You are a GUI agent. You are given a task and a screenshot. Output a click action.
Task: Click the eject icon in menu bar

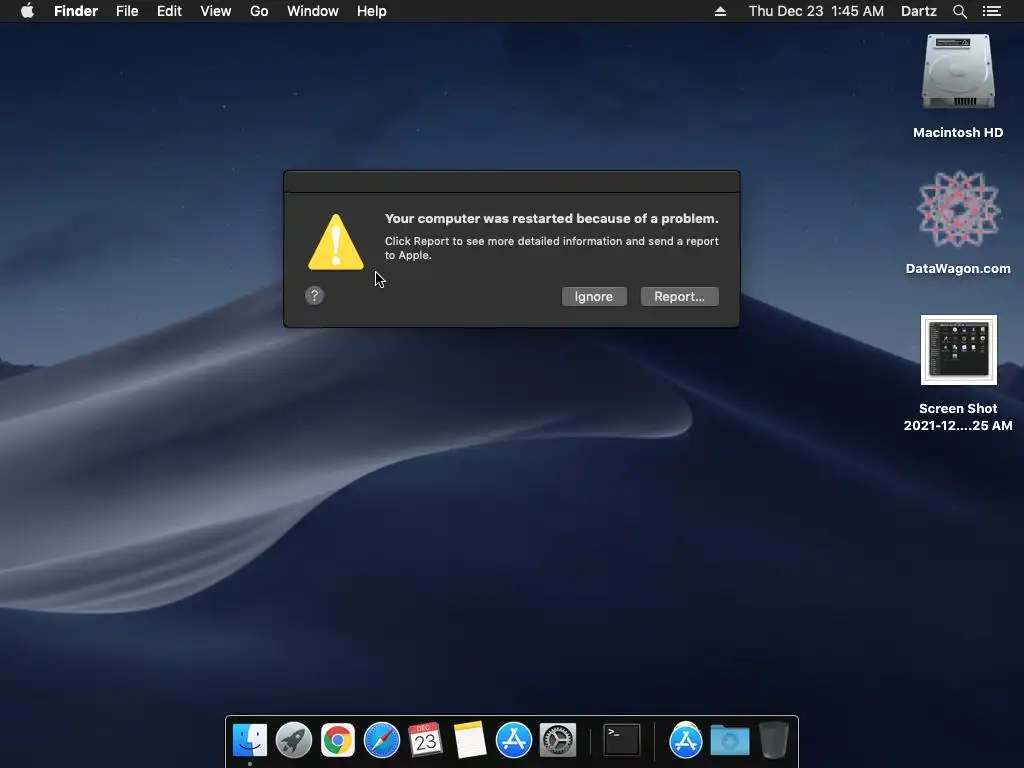(720, 11)
